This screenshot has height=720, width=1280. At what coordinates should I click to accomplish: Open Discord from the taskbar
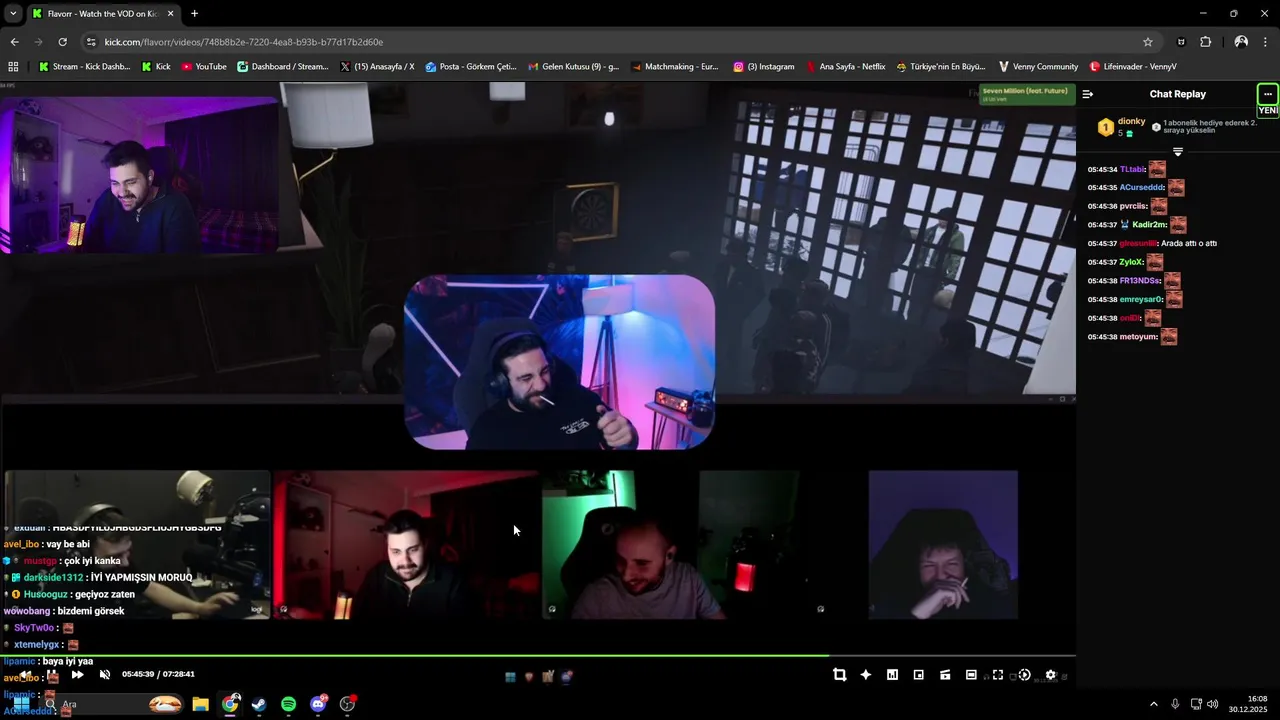click(318, 704)
